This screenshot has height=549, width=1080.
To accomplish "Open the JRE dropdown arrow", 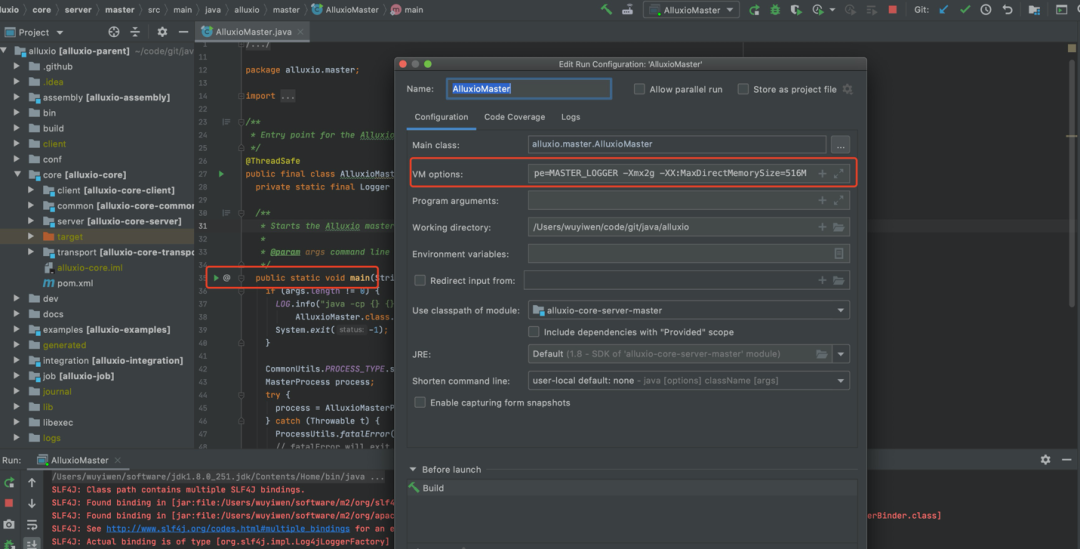I will (x=841, y=354).
